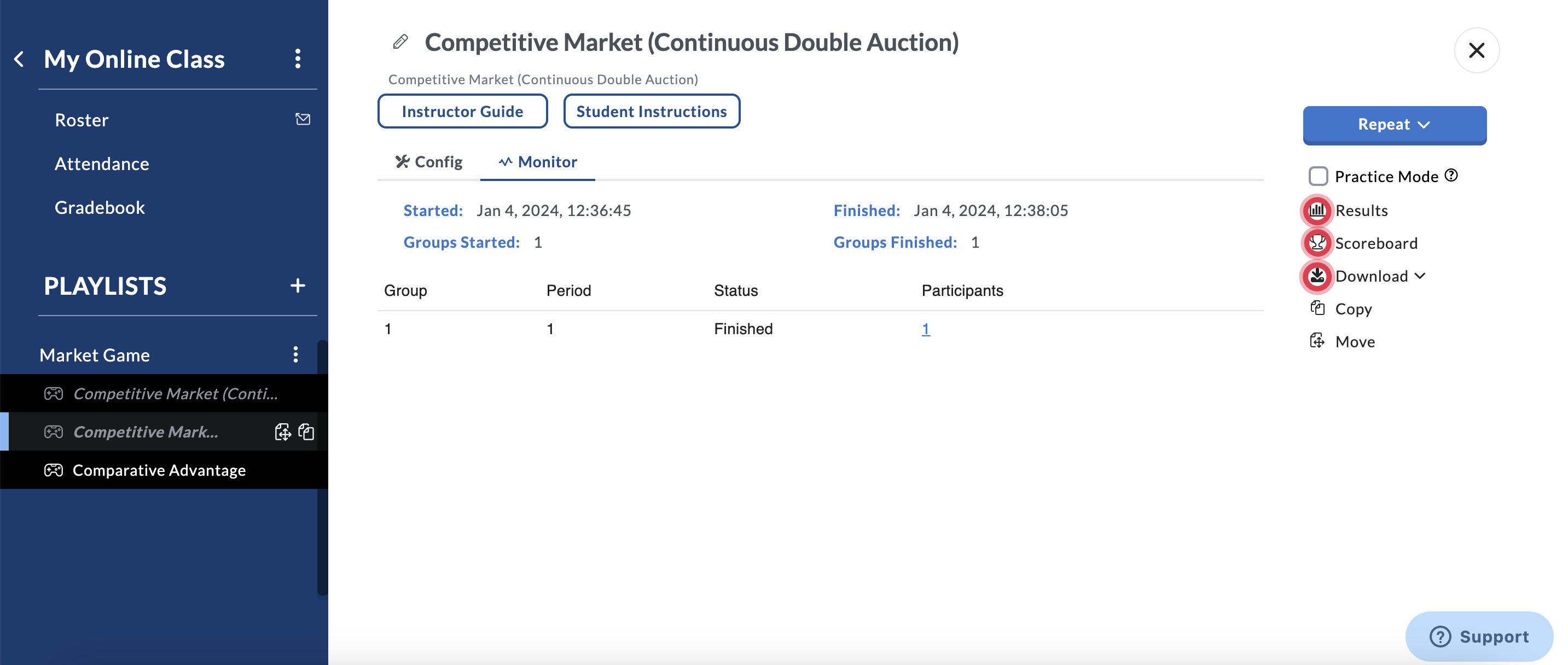
Task: Open the Scoreboard trophy icon
Action: (1317, 243)
